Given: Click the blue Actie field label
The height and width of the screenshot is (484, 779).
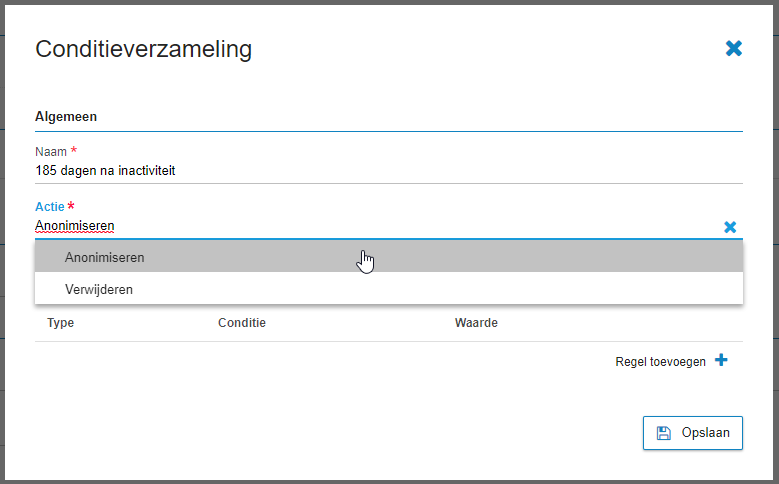Looking at the screenshot, I should pyautogui.click(x=50, y=207).
